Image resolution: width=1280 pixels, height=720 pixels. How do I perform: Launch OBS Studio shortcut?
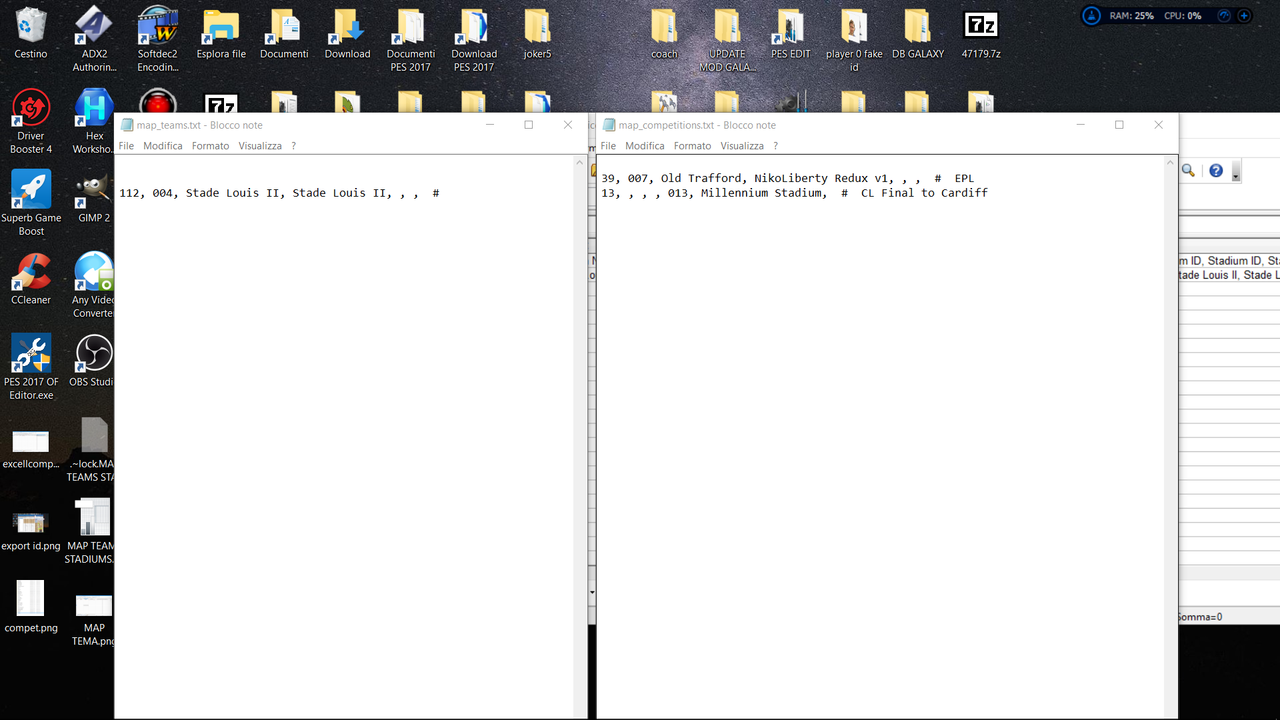tap(92, 361)
